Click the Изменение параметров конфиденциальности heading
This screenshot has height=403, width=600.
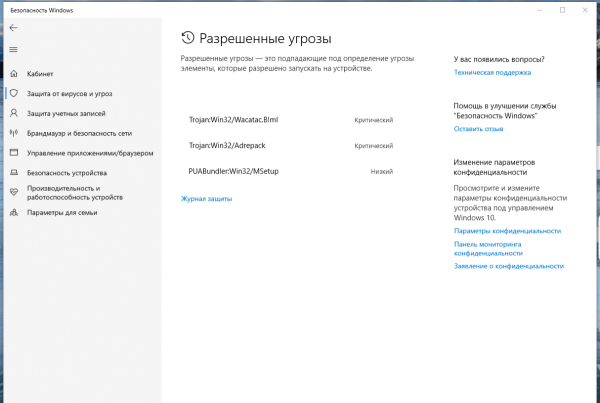click(x=494, y=167)
